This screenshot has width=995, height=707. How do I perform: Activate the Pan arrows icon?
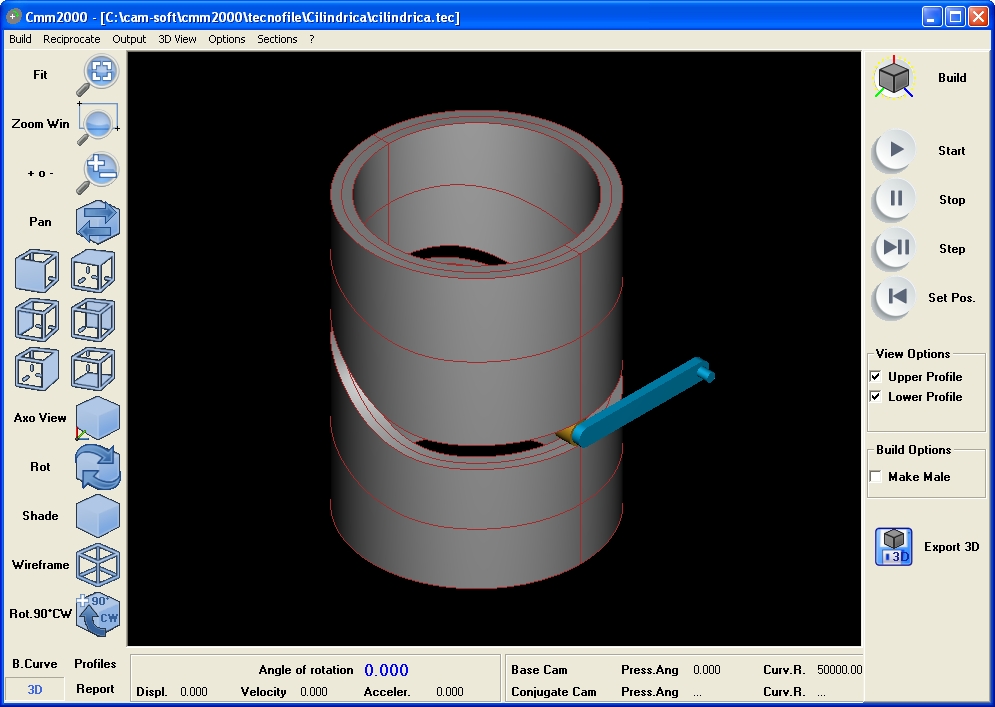[x=98, y=222]
